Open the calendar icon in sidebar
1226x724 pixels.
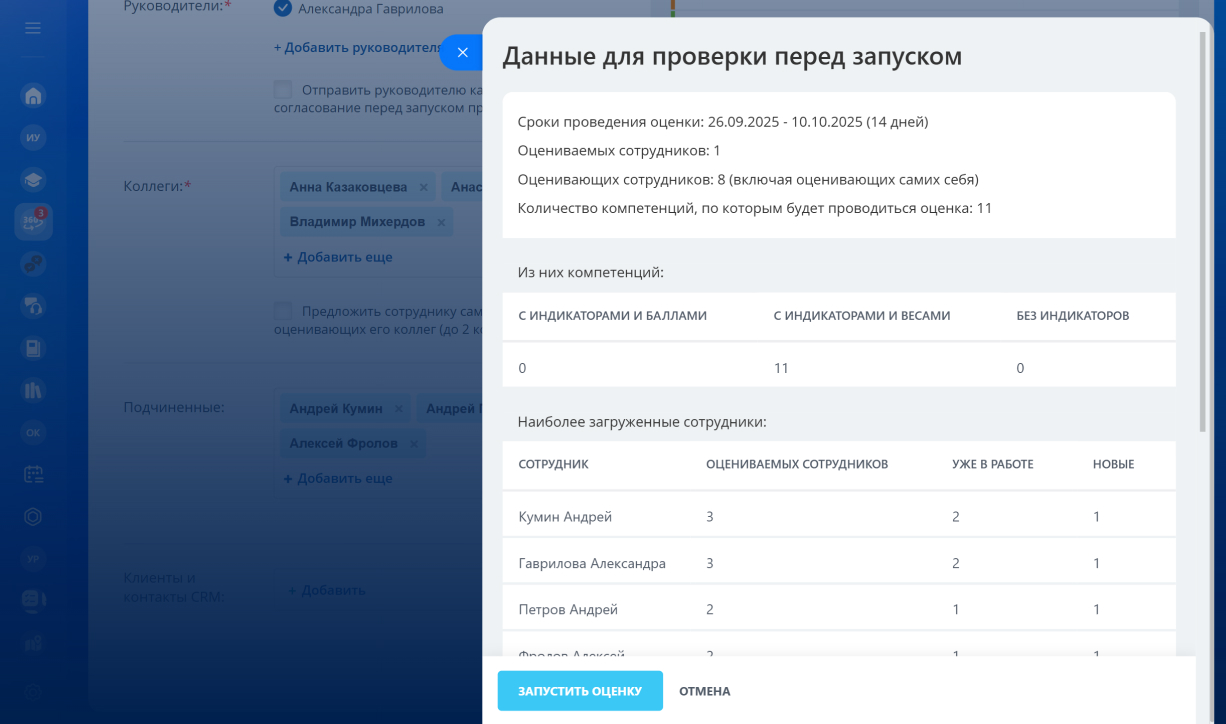coord(33,475)
